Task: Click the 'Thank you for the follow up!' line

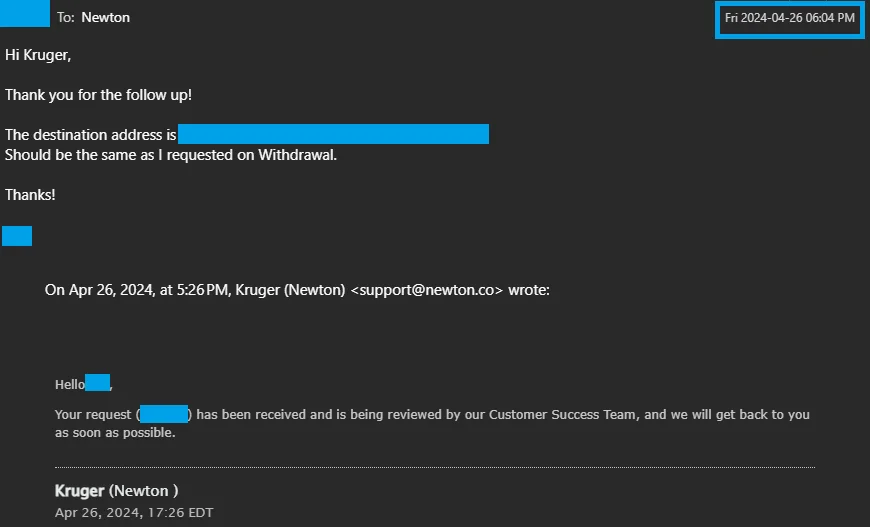Action: point(98,95)
